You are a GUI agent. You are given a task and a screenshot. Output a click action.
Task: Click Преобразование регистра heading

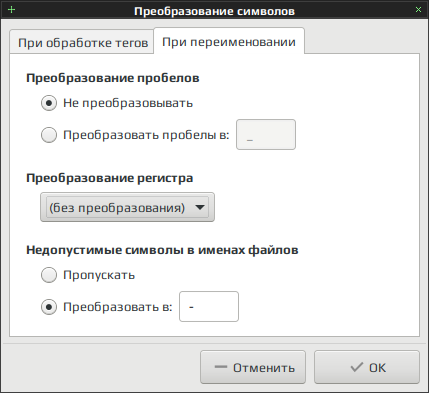click(x=109, y=178)
